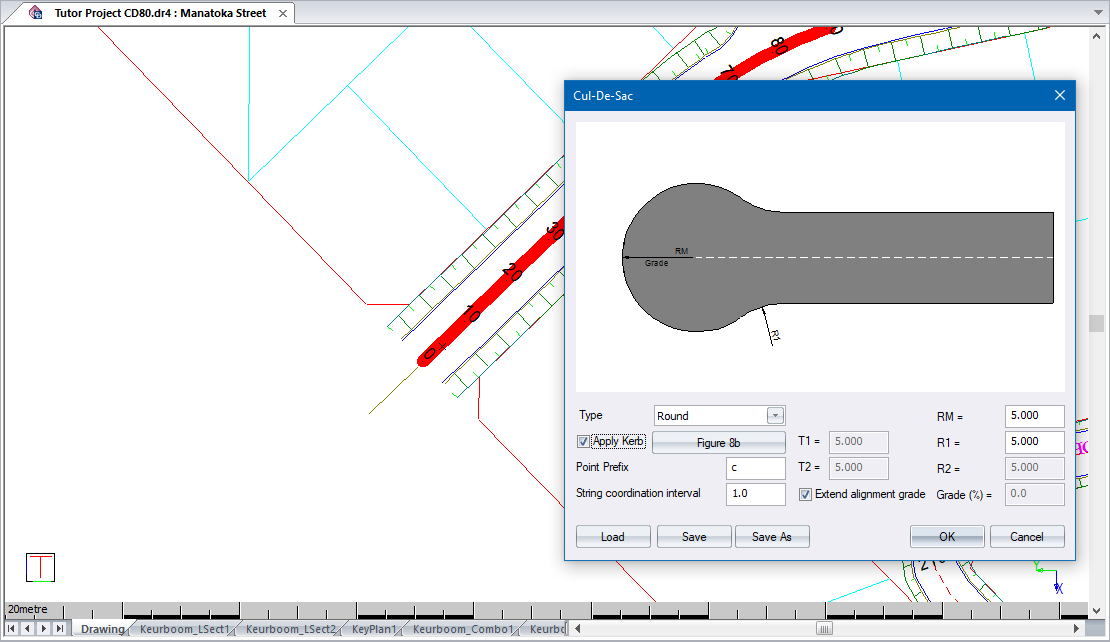
Task: Confirm the dialog with OK
Action: (x=947, y=537)
